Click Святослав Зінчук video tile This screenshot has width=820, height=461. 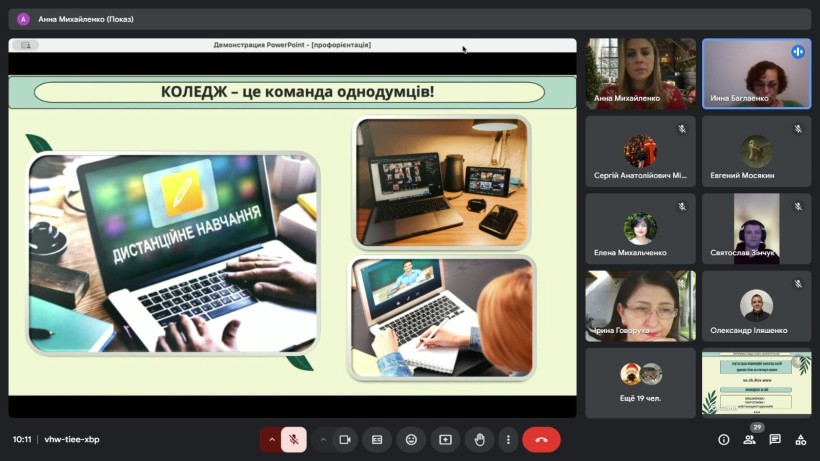pyautogui.click(x=757, y=228)
